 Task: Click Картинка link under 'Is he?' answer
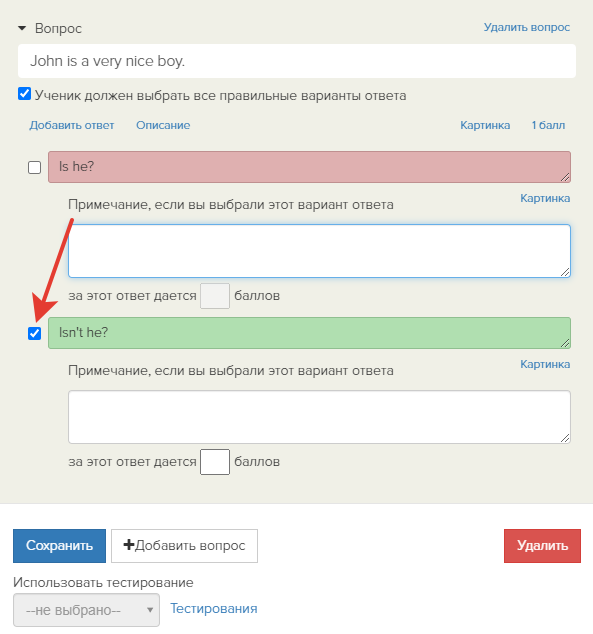545,199
